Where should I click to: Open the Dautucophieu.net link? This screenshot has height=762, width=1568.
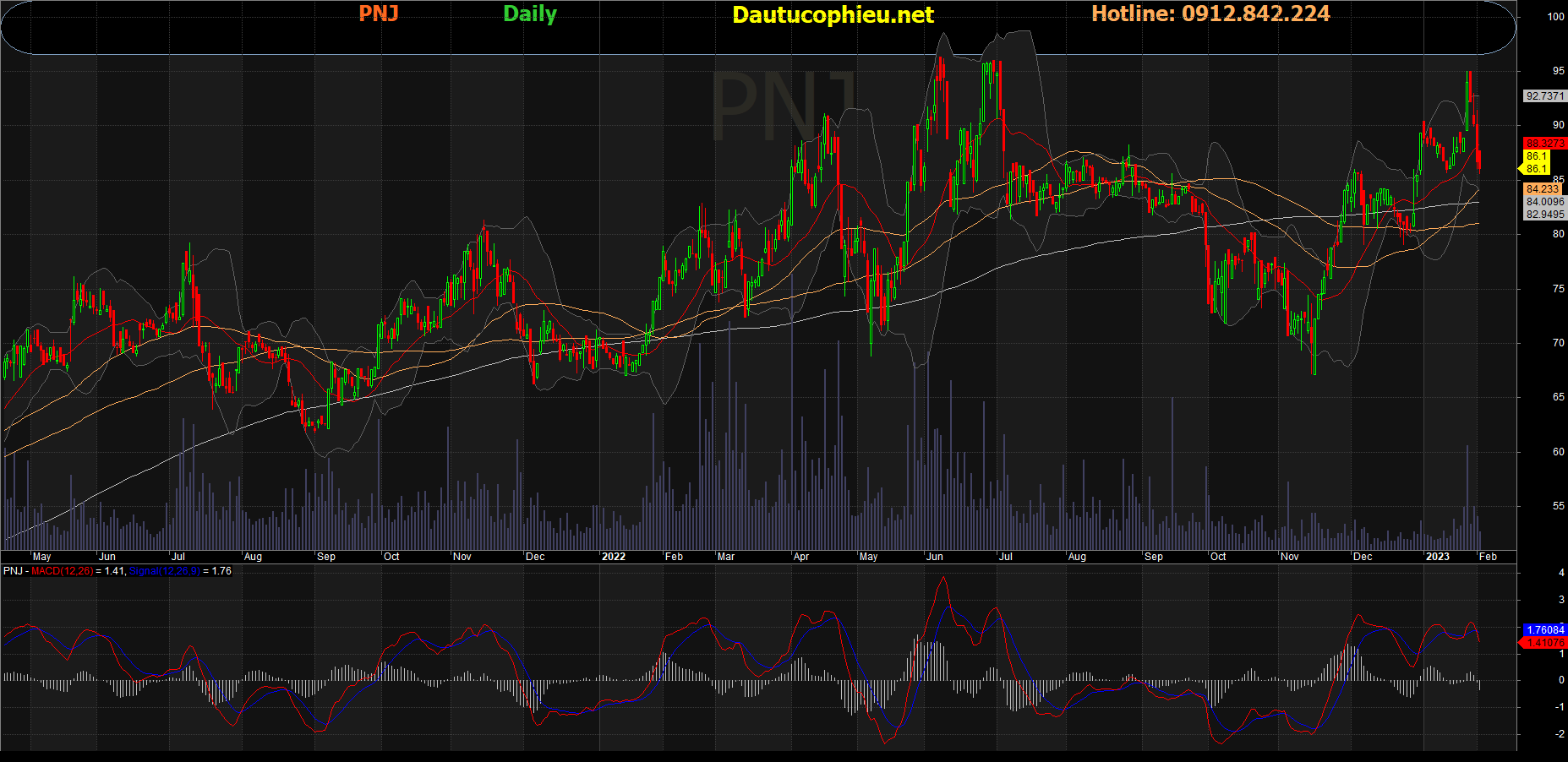[832, 14]
